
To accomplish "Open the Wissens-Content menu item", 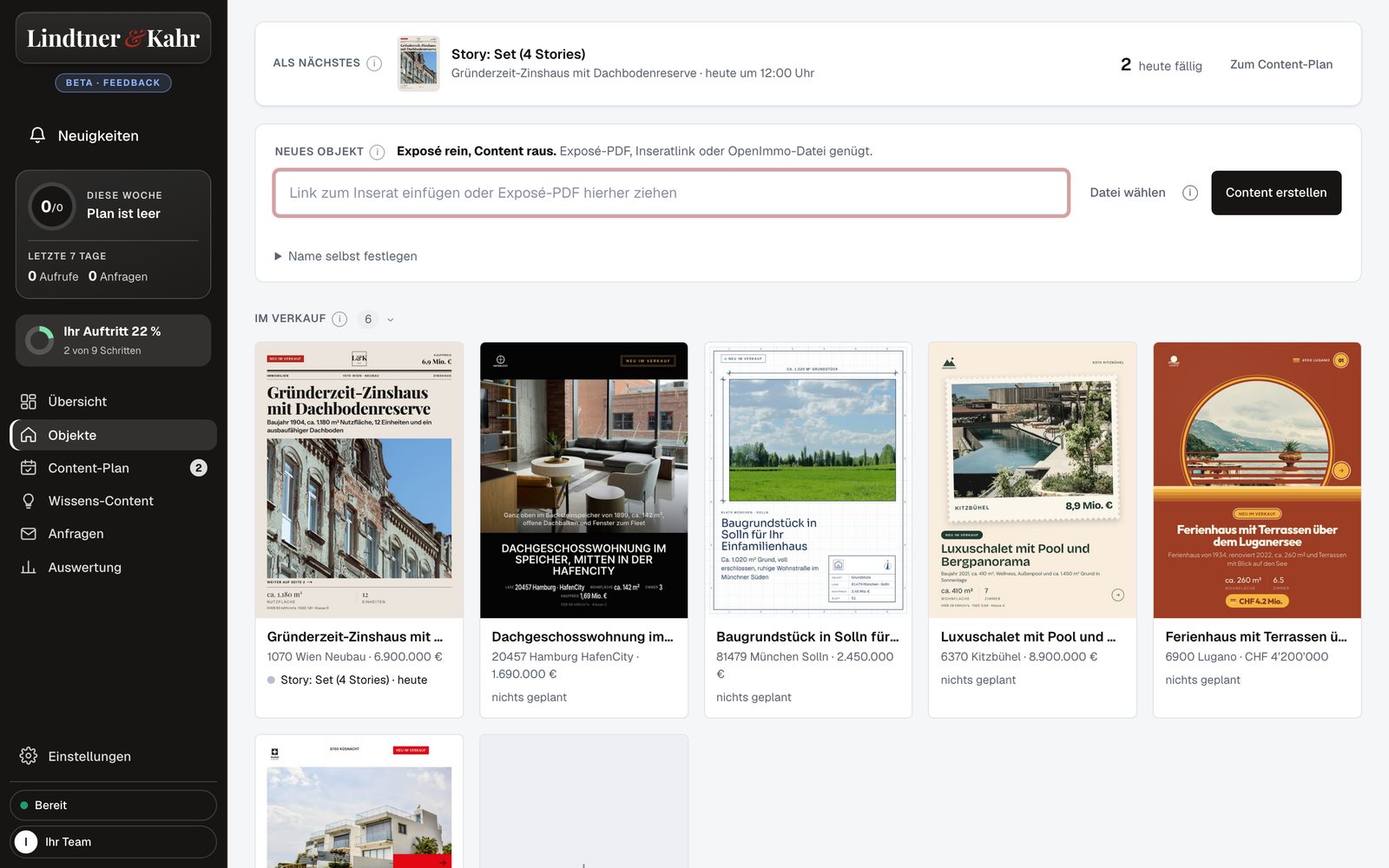I will (x=113, y=501).
